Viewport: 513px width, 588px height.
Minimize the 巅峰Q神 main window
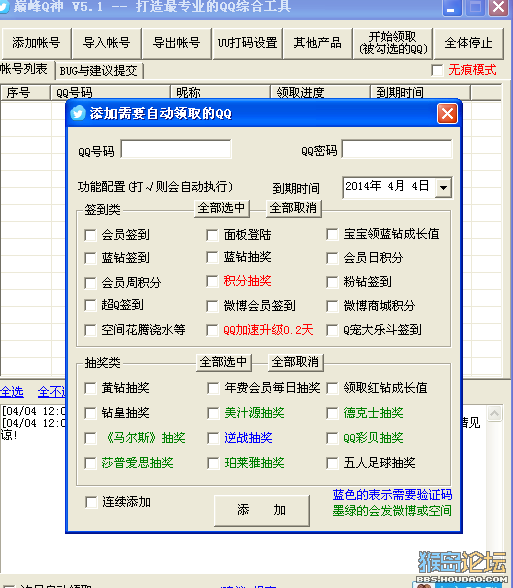pyautogui.click(x=451, y=8)
